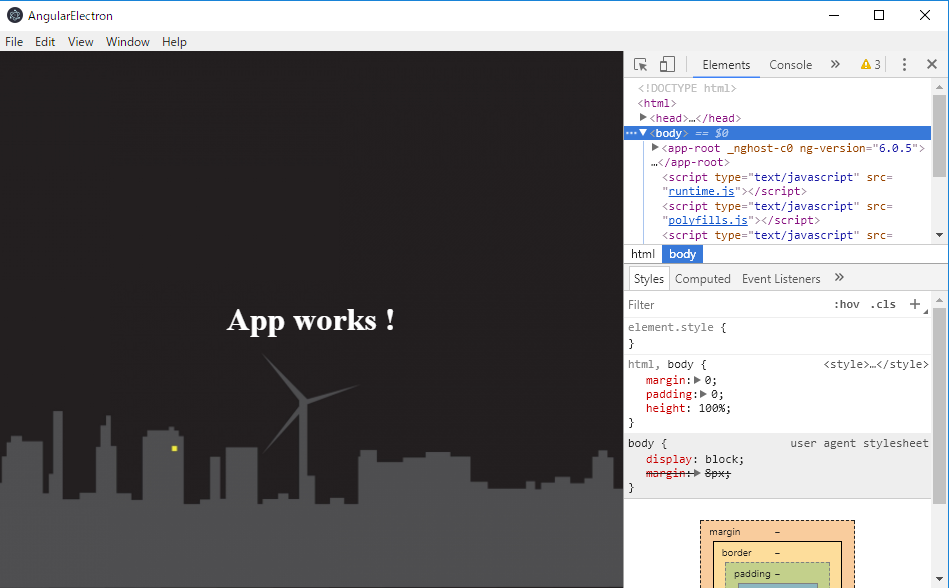Toggle :hov pseudo-class states

point(847,304)
